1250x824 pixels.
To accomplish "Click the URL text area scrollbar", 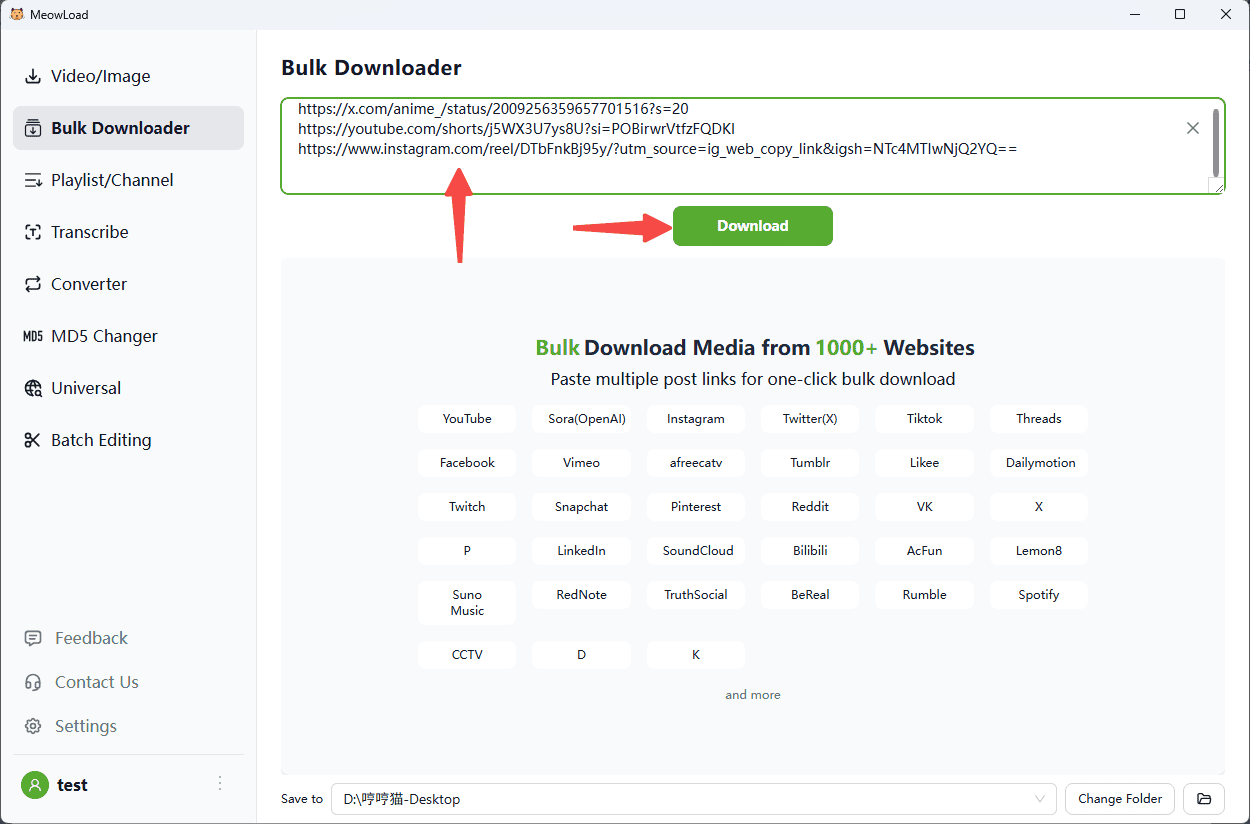I will tap(1215, 141).
